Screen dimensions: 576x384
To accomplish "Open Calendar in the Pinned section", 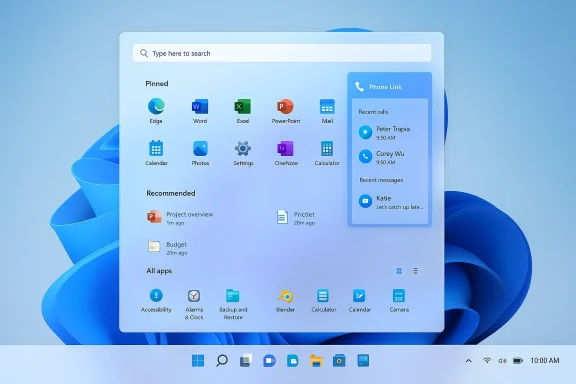I will coord(156,153).
